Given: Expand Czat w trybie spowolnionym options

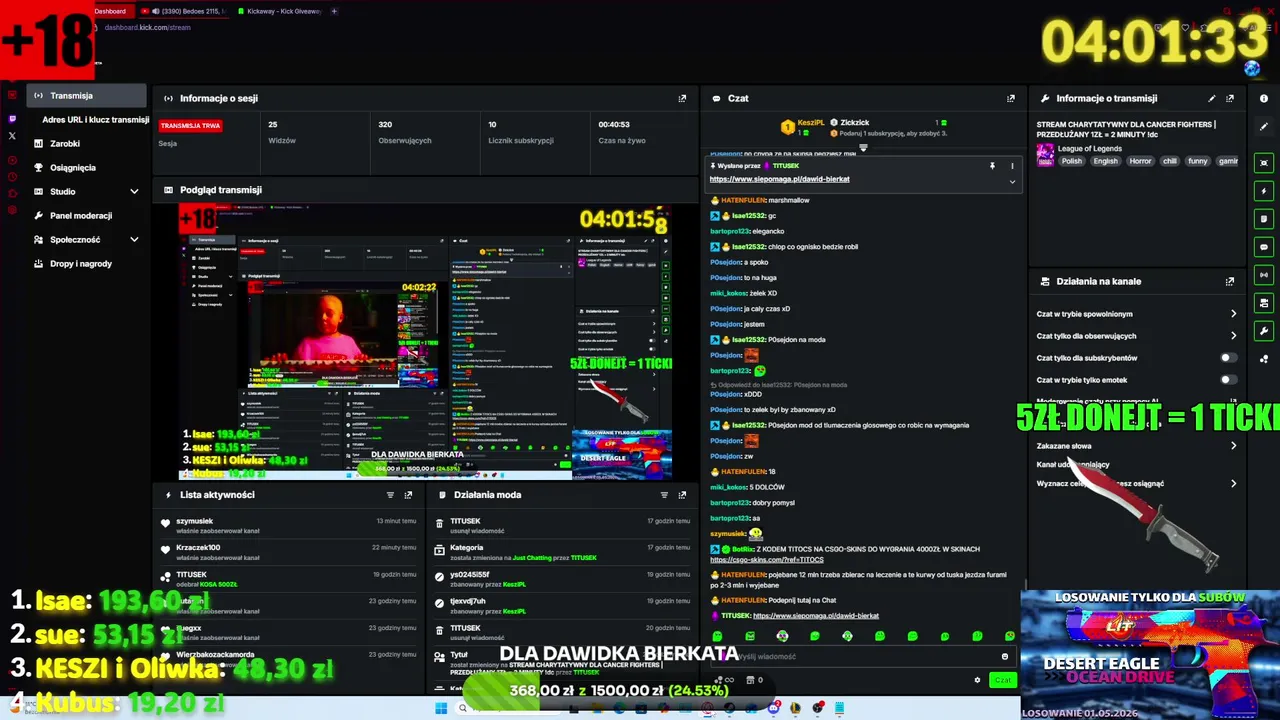Looking at the screenshot, I should pyautogui.click(x=1233, y=314).
